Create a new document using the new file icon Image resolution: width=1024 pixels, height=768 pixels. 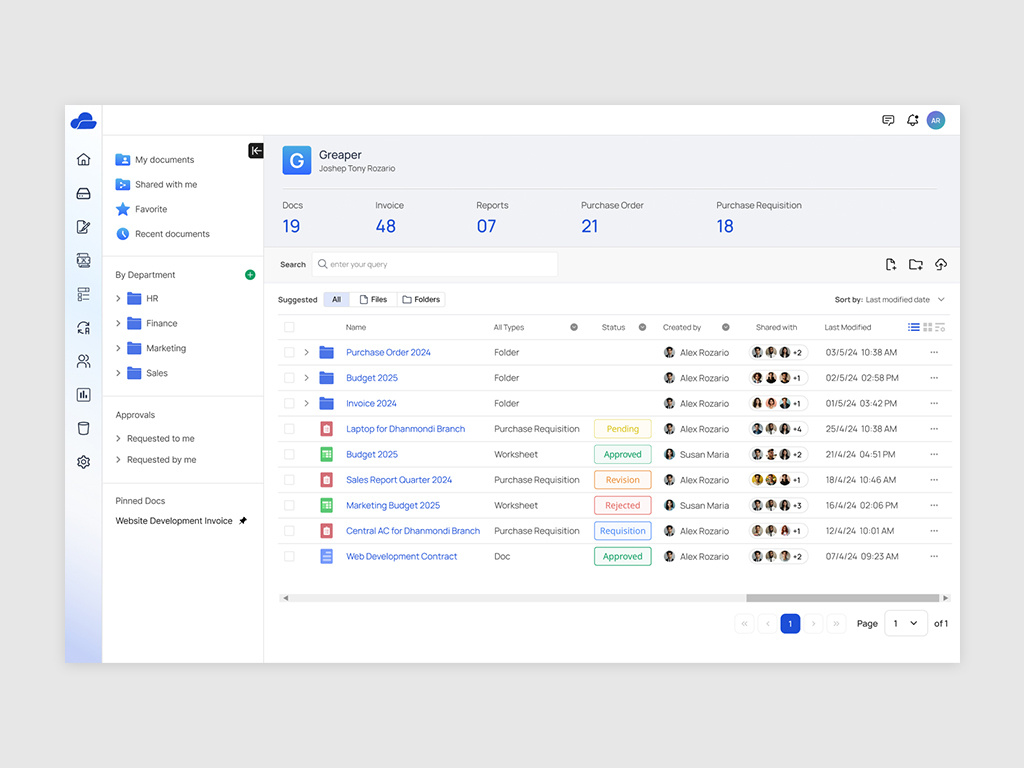891,264
